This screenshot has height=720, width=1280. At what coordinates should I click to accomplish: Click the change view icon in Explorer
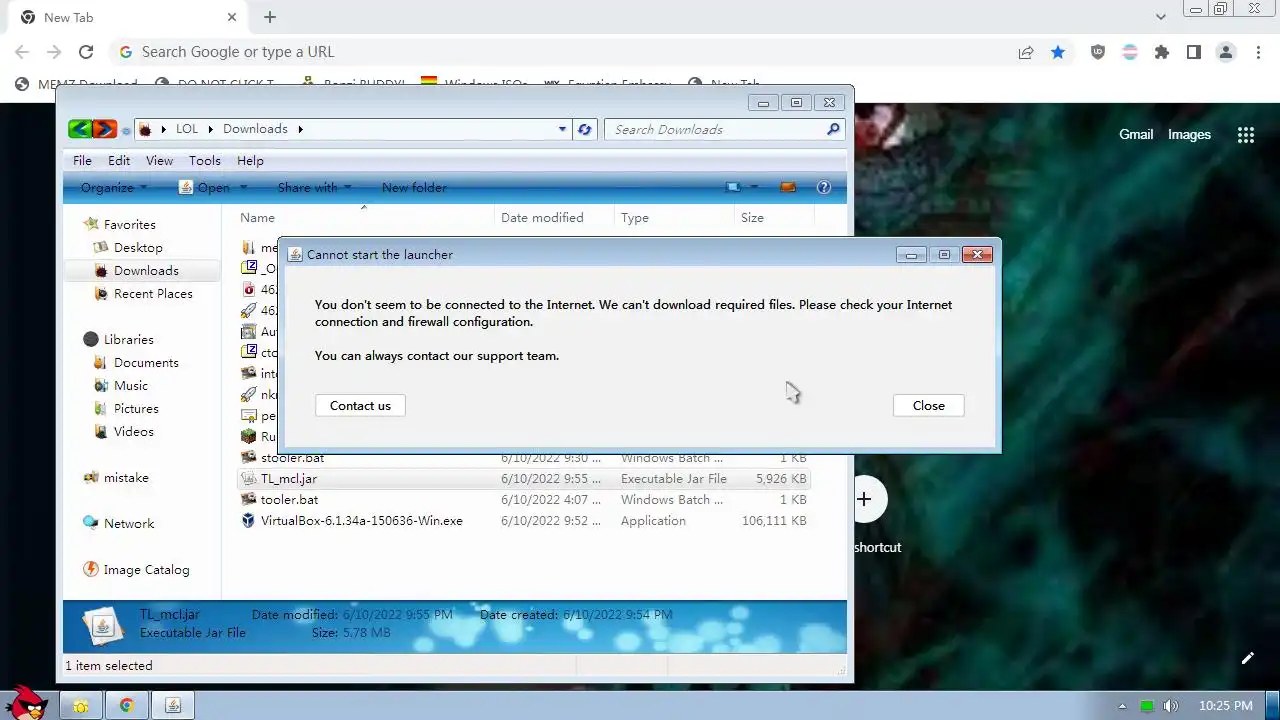[x=733, y=187]
